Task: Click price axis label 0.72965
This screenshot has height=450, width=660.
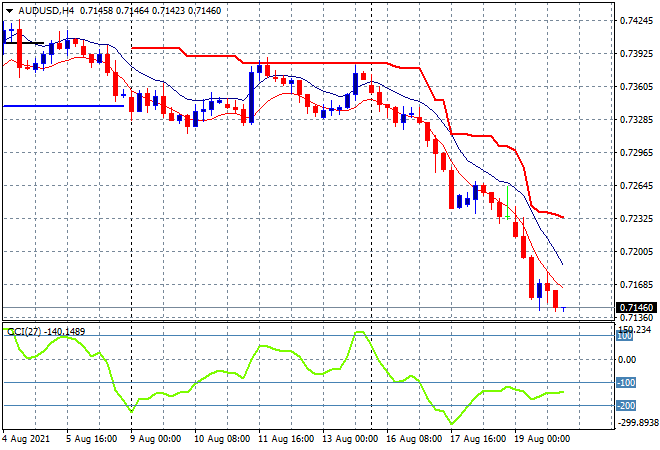Action: pos(636,152)
